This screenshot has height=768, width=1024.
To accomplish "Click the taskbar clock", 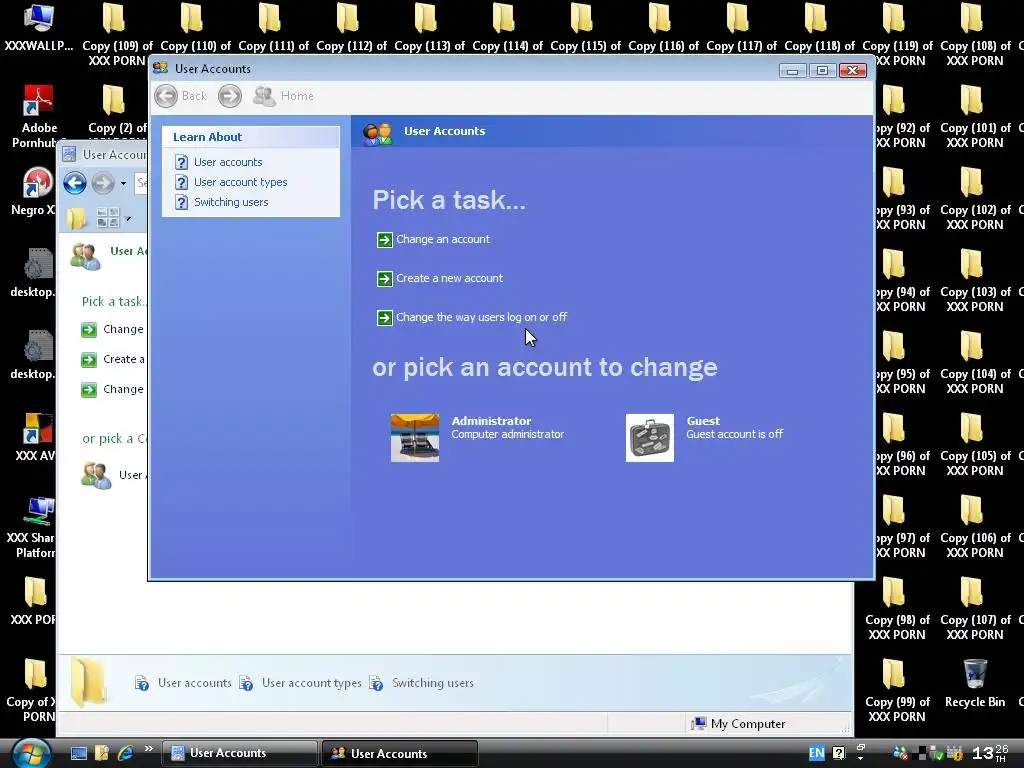I will click(990, 754).
